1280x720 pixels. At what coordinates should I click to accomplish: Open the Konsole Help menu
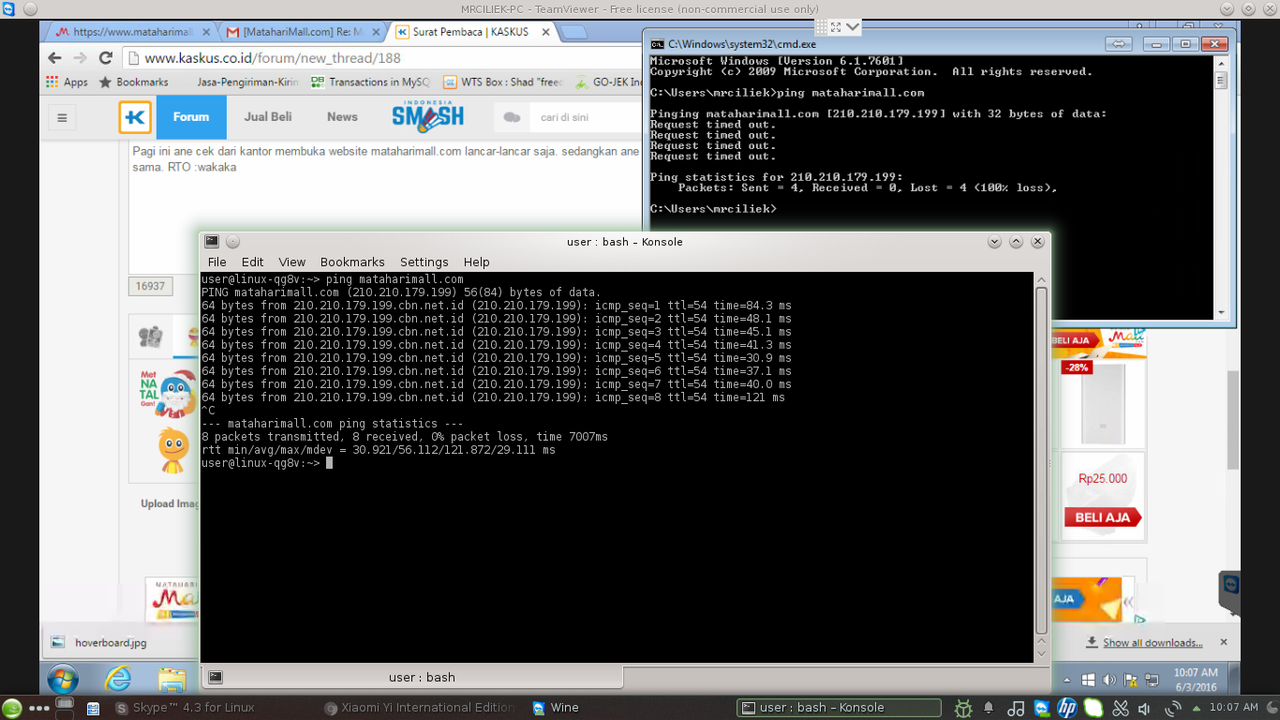tap(477, 262)
